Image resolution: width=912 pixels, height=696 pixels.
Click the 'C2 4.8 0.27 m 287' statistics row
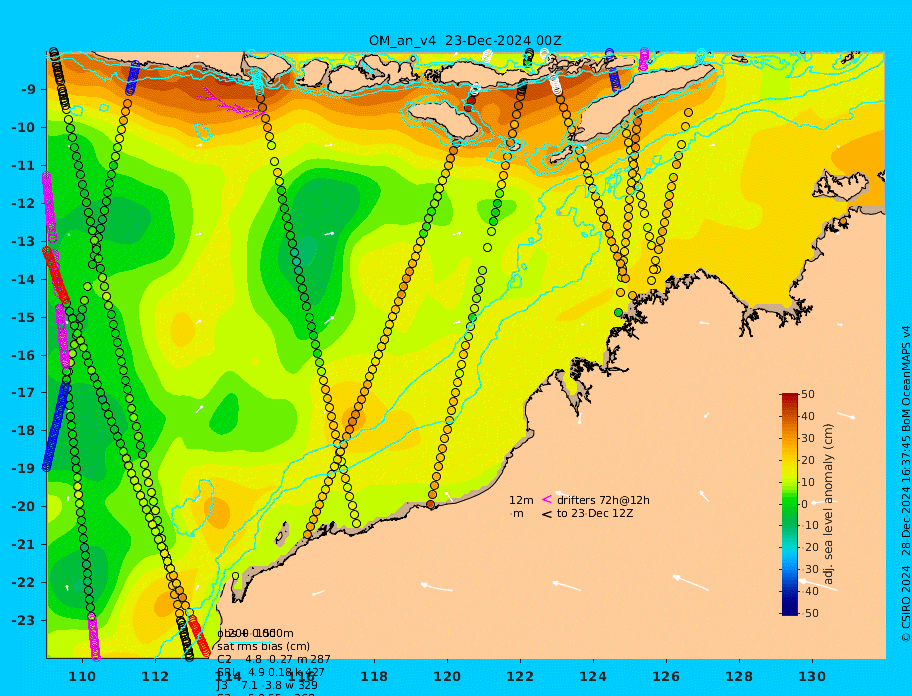click(274, 659)
